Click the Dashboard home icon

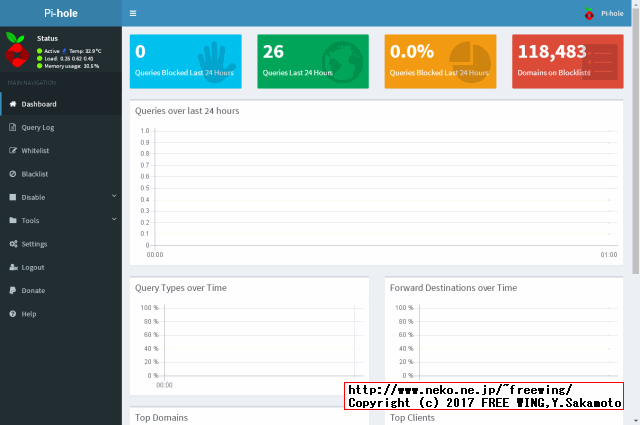pos(12,104)
